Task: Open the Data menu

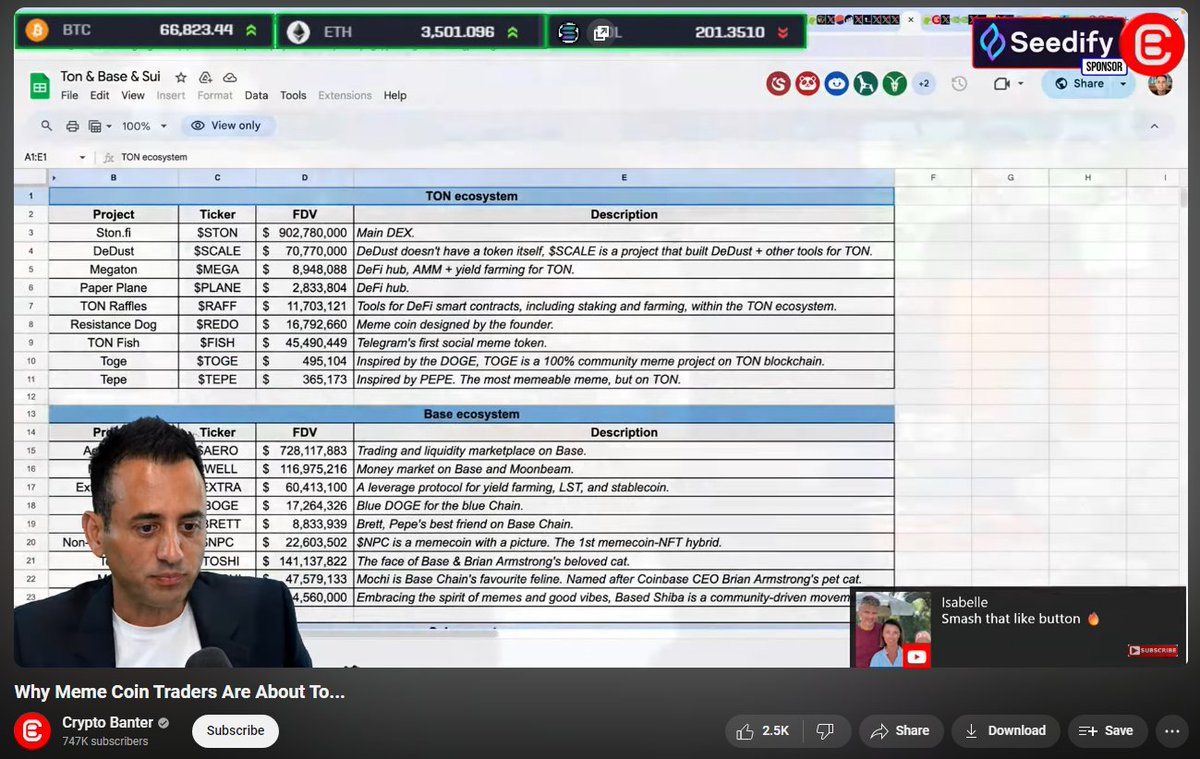Action: (256, 96)
